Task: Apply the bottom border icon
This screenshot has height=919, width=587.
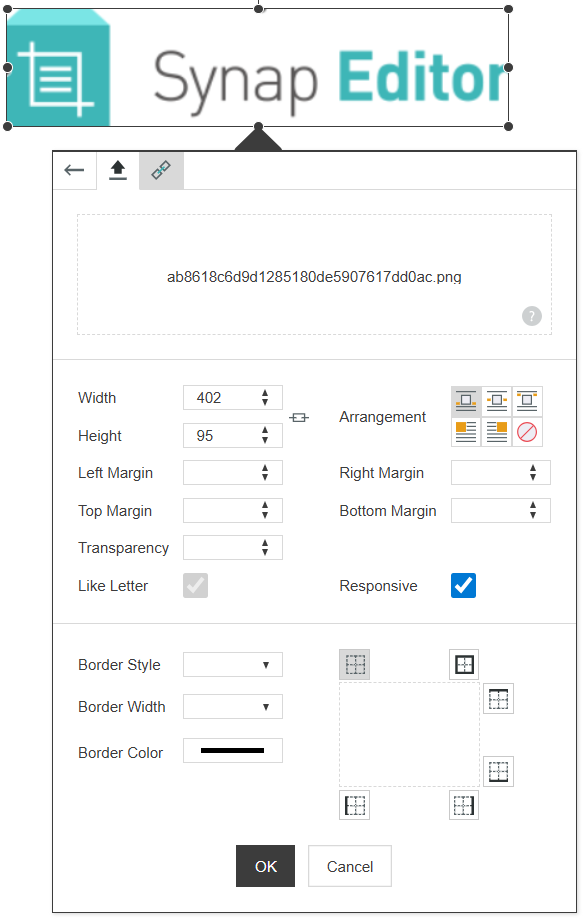Action: [x=499, y=771]
